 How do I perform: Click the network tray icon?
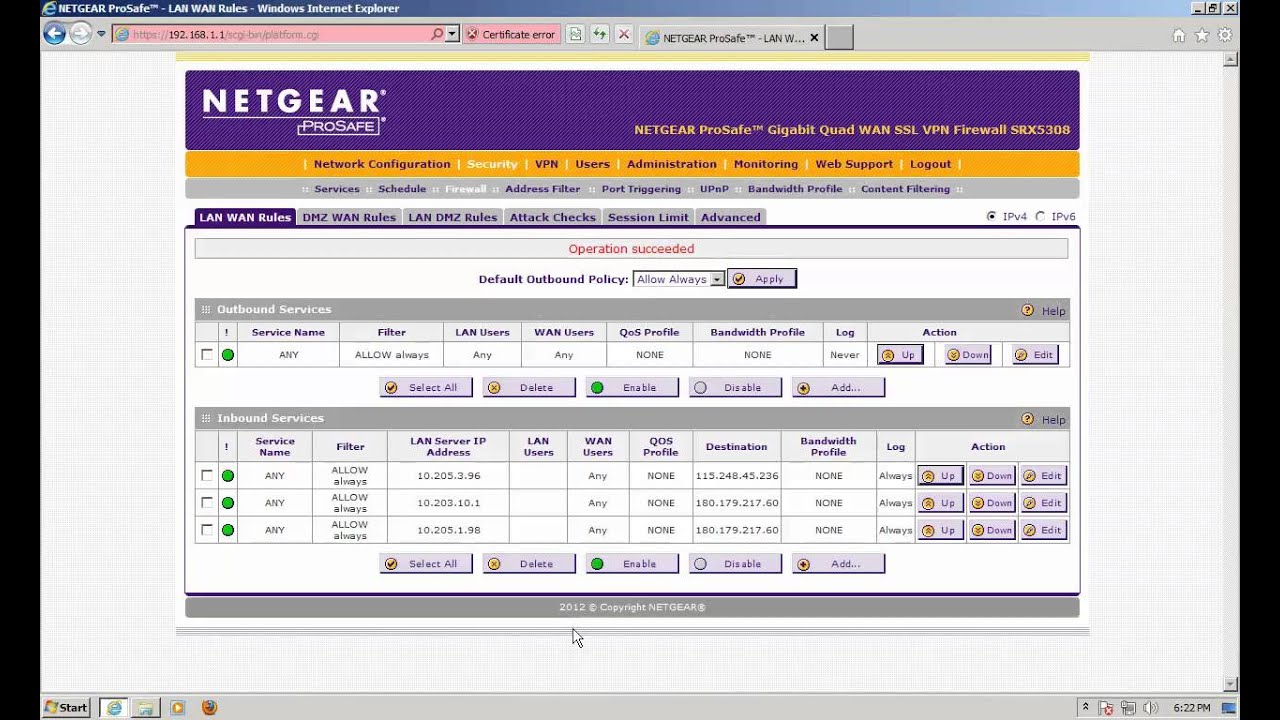(x=1128, y=708)
